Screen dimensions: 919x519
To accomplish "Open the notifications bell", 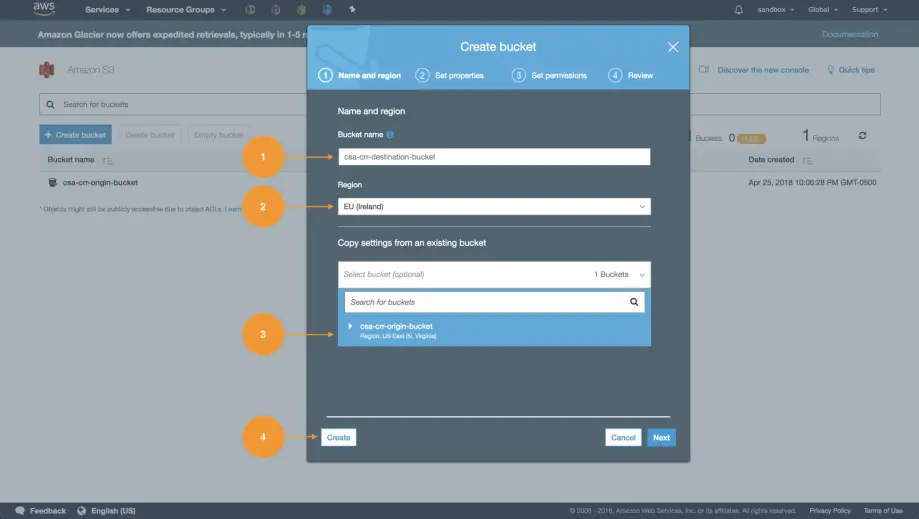I will [738, 9].
